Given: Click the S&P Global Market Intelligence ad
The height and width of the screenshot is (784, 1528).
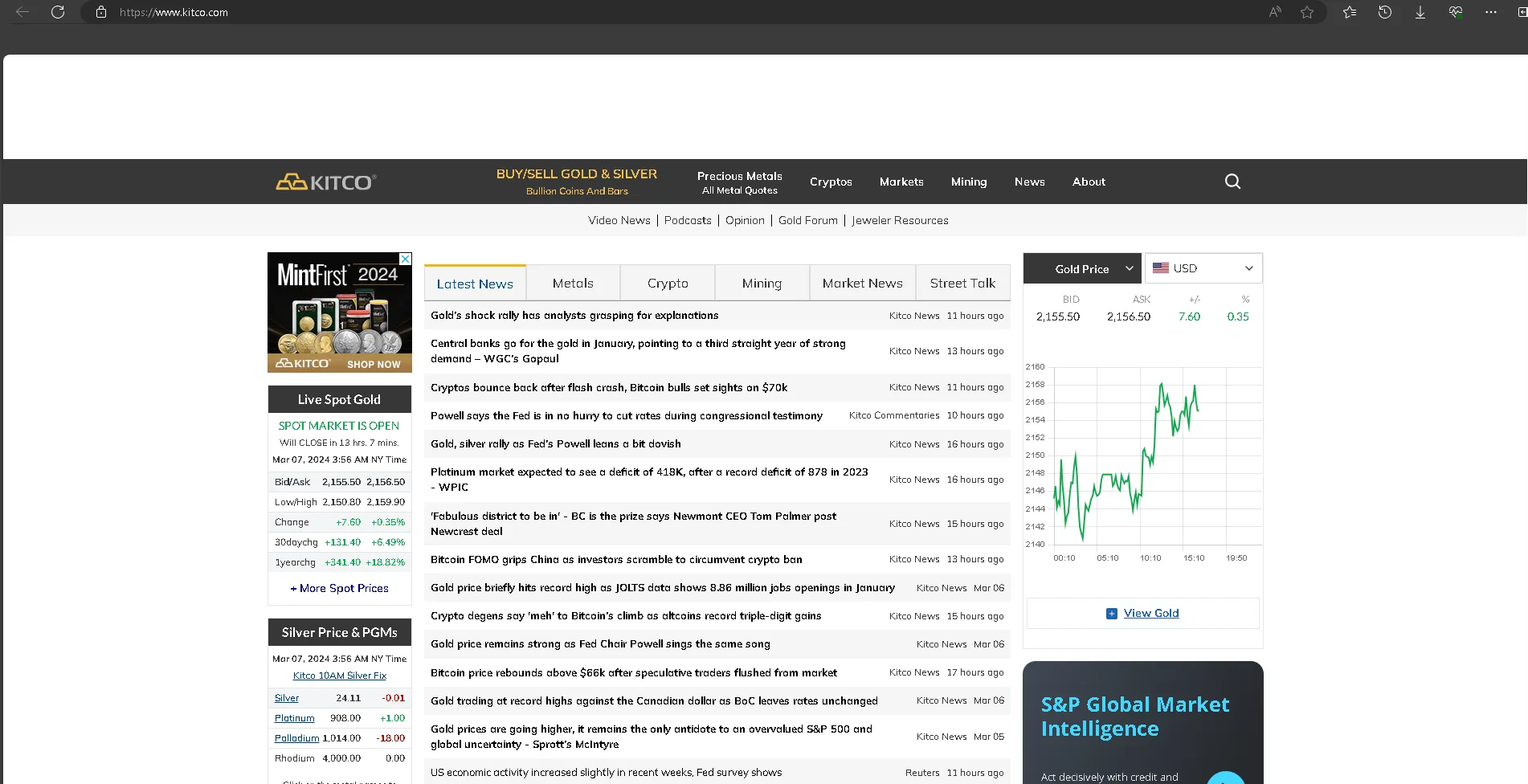Looking at the screenshot, I should tap(1143, 722).
